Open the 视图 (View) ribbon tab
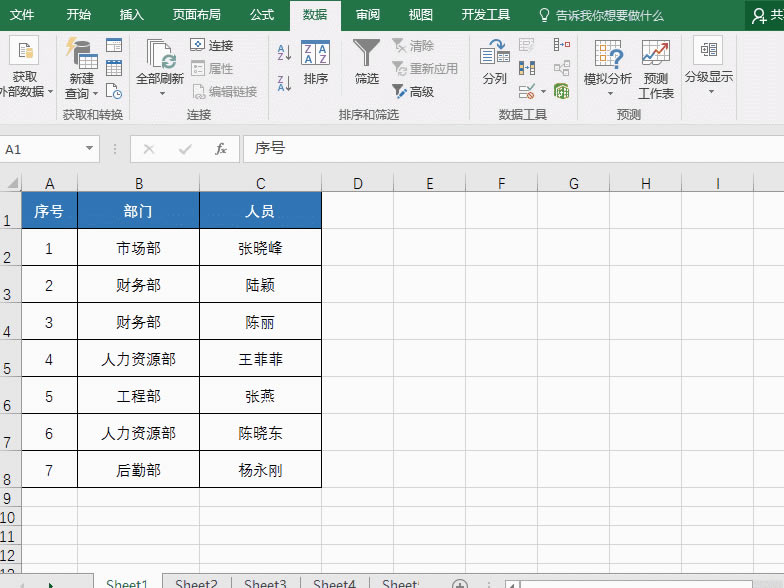 click(x=421, y=15)
